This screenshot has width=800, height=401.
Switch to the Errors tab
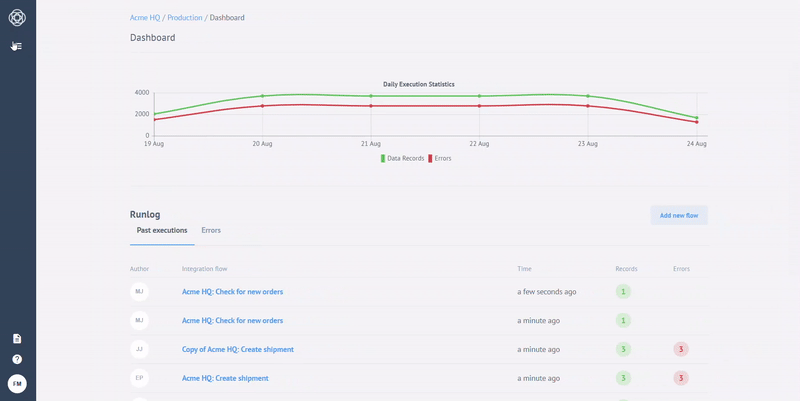tap(211, 230)
